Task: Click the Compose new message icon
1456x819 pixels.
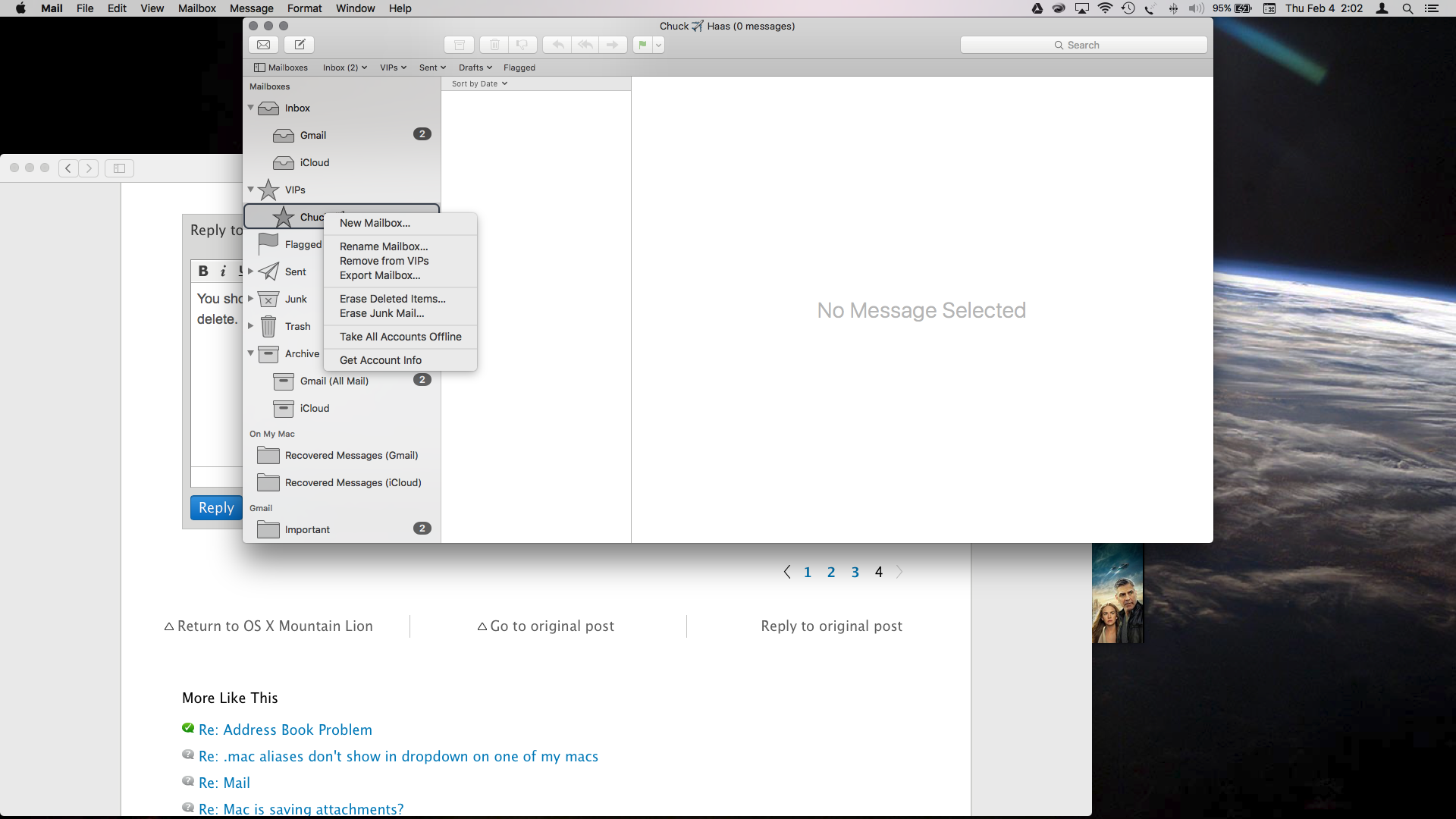Action: click(x=300, y=45)
